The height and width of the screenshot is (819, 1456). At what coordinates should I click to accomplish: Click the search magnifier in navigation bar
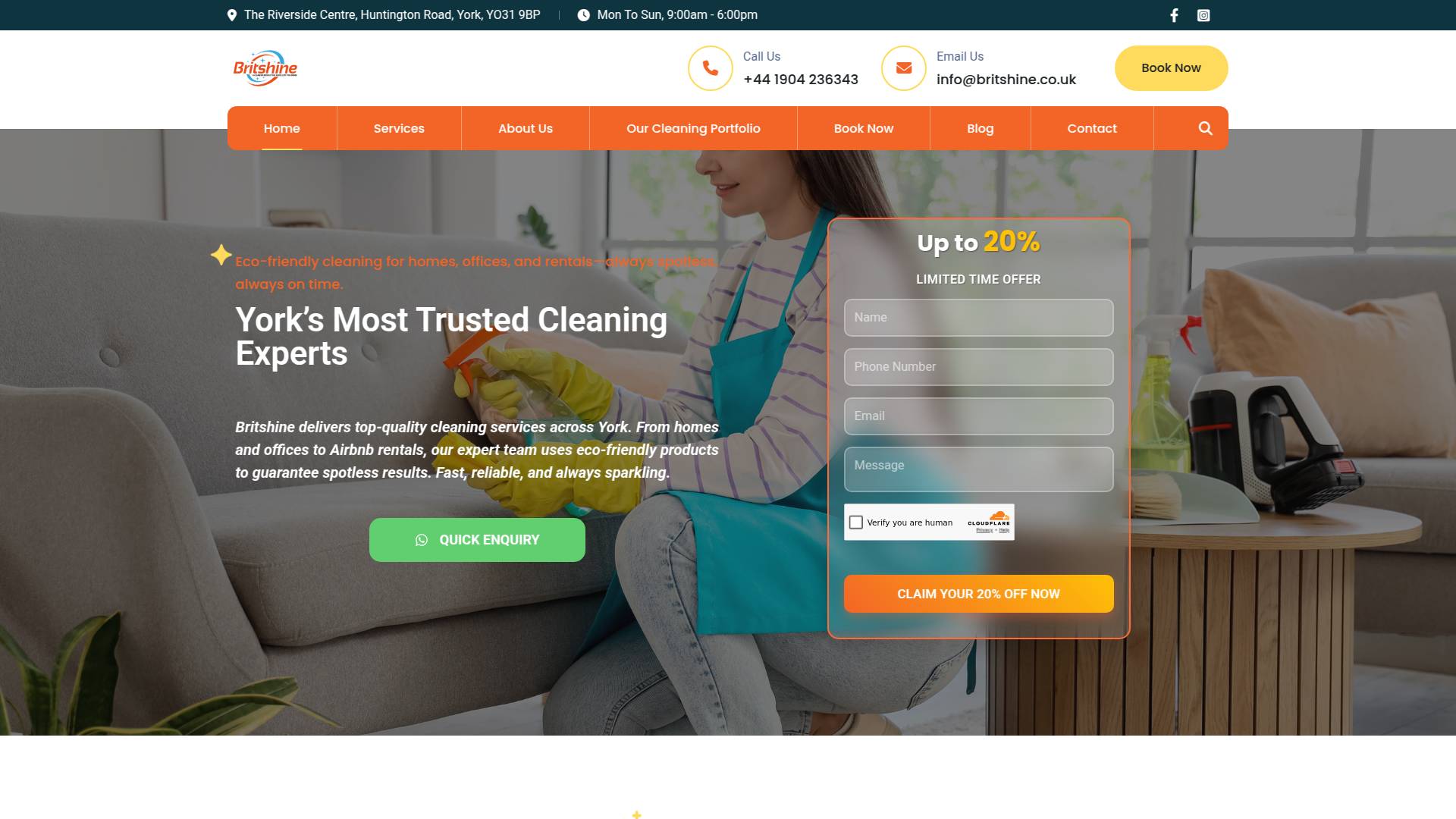pyautogui.click(x=1205, y=128)
